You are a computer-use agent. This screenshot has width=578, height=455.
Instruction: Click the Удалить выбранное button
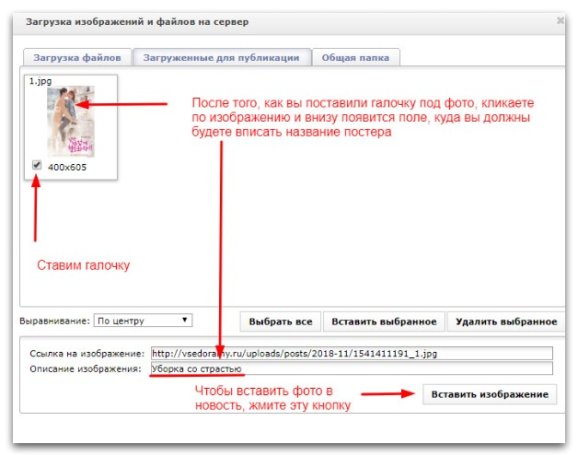[x=506, y=322]
